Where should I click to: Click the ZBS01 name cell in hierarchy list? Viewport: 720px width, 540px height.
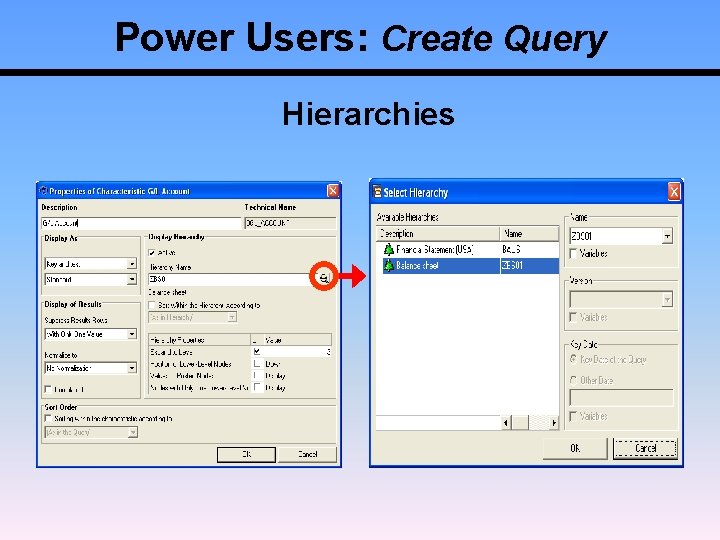point(529,265)
